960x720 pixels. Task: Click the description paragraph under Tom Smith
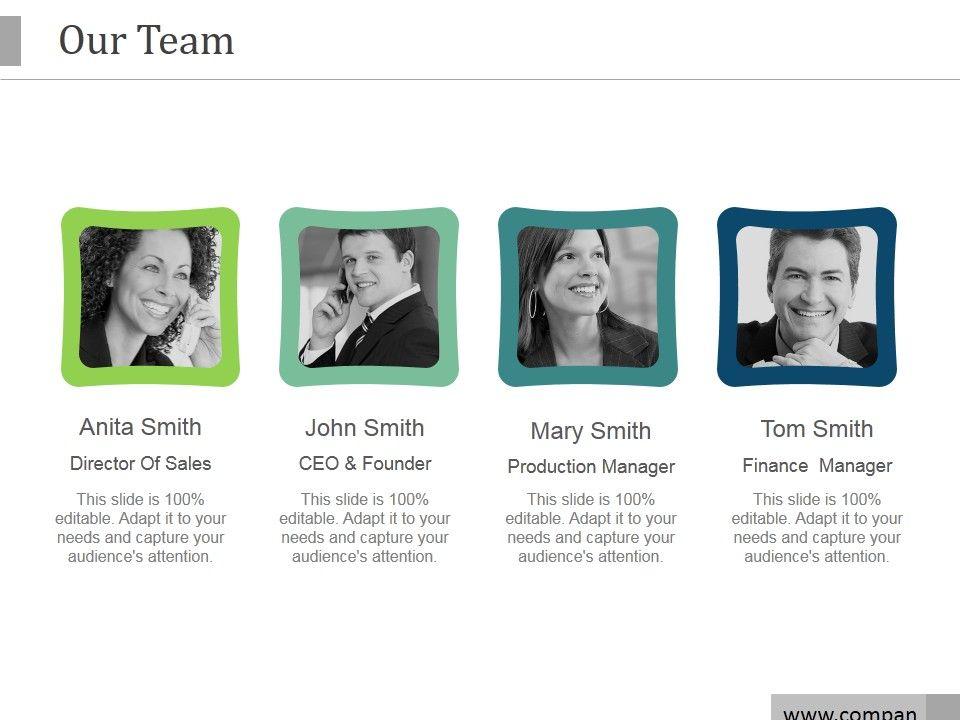click(817, 528)
